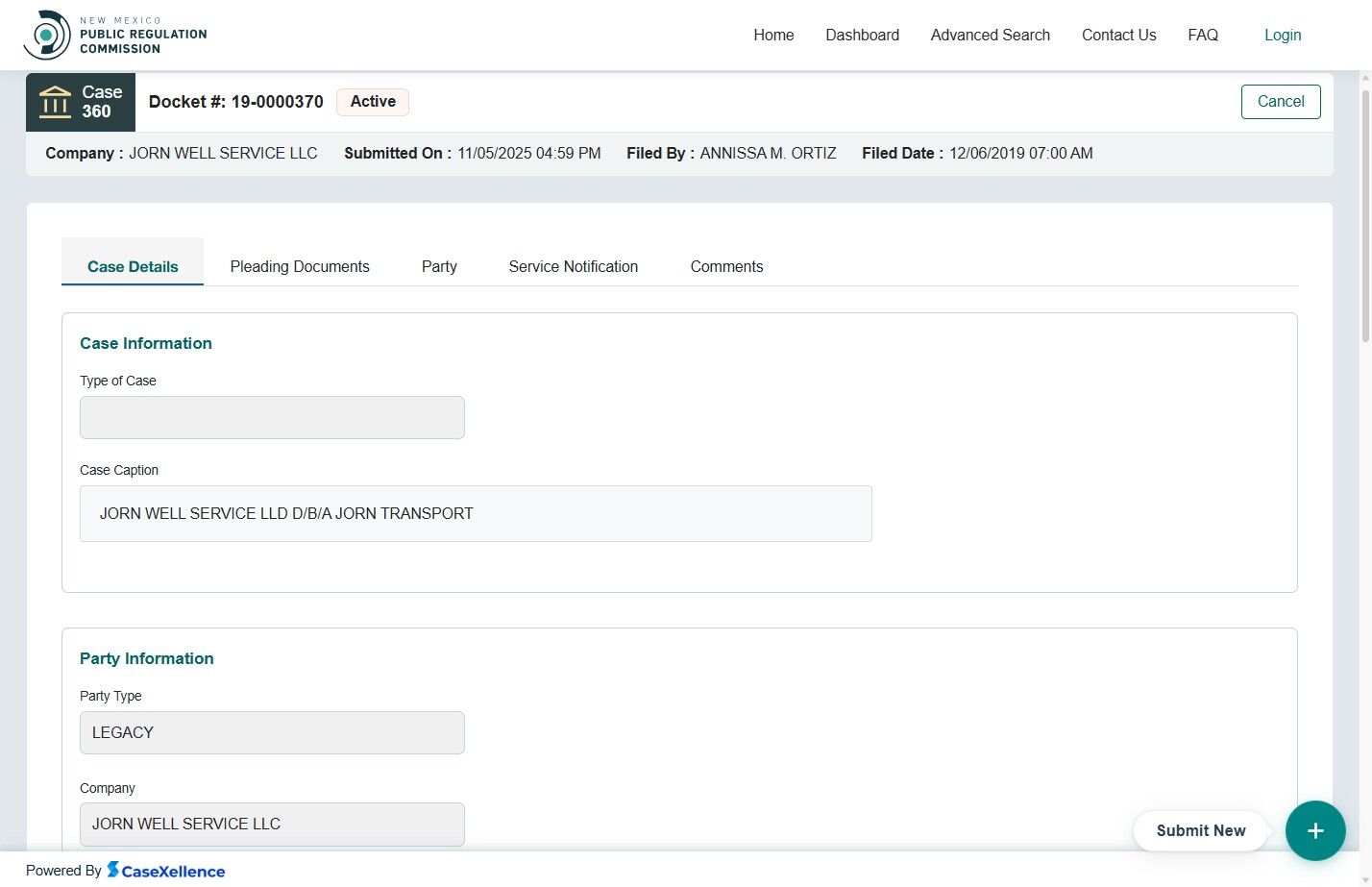Click the Filed By name ANNISSA M. ORTIZ

(768, 154)
